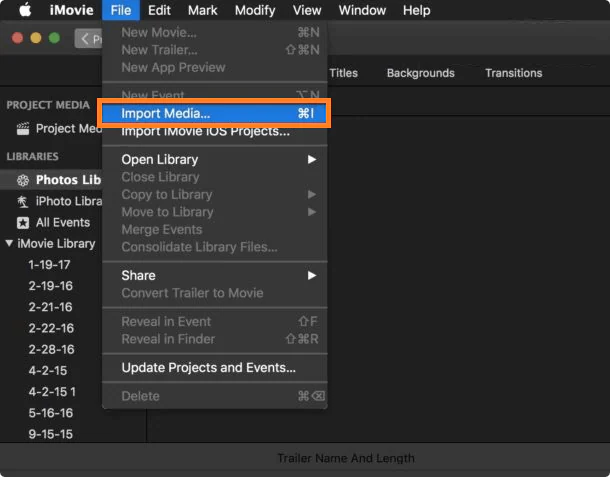The width and height of the screenshot is (610, 477).
Task: Click the iPhoto Library palm tree icon
Action: click(x=23, y=202)
